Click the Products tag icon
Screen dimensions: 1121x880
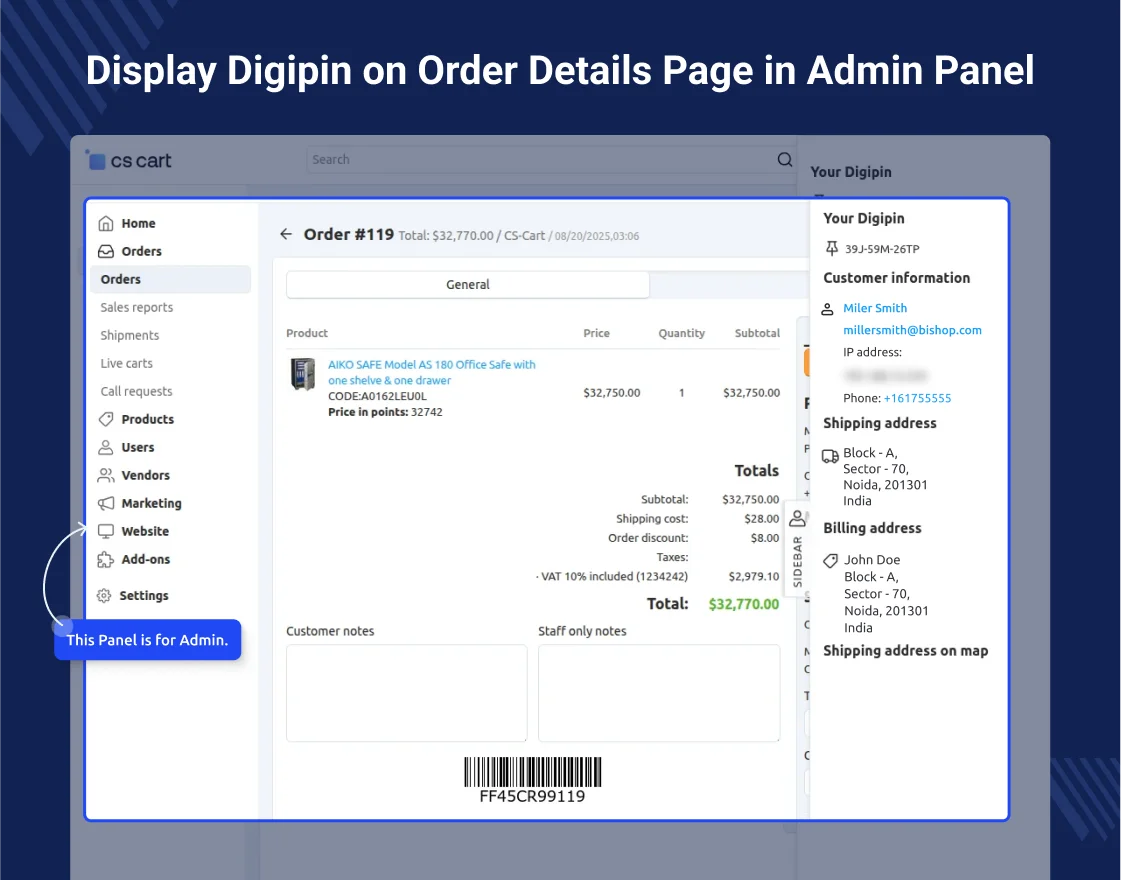point(106,419)
